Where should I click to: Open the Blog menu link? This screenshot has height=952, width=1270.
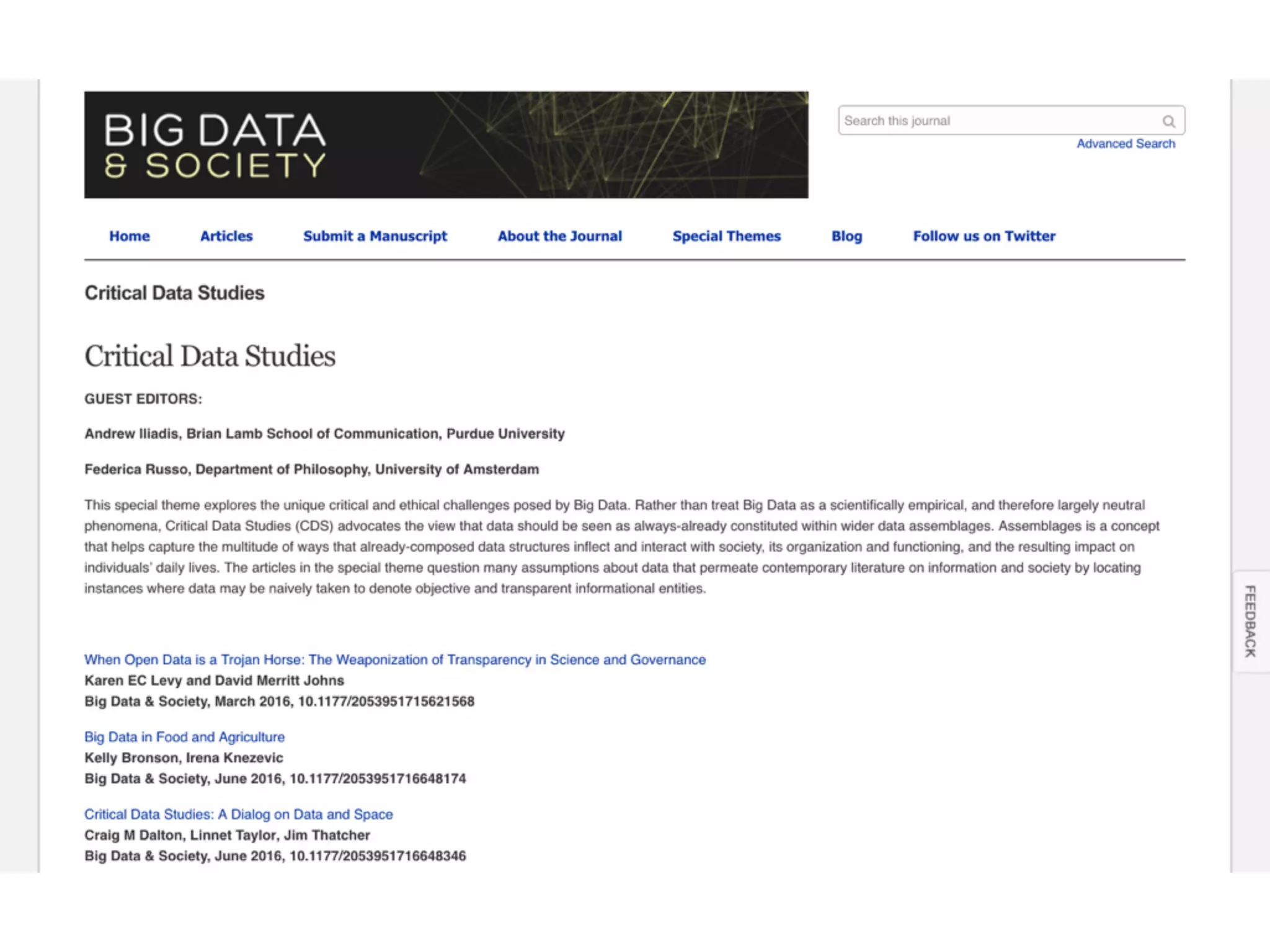[846, 236]
